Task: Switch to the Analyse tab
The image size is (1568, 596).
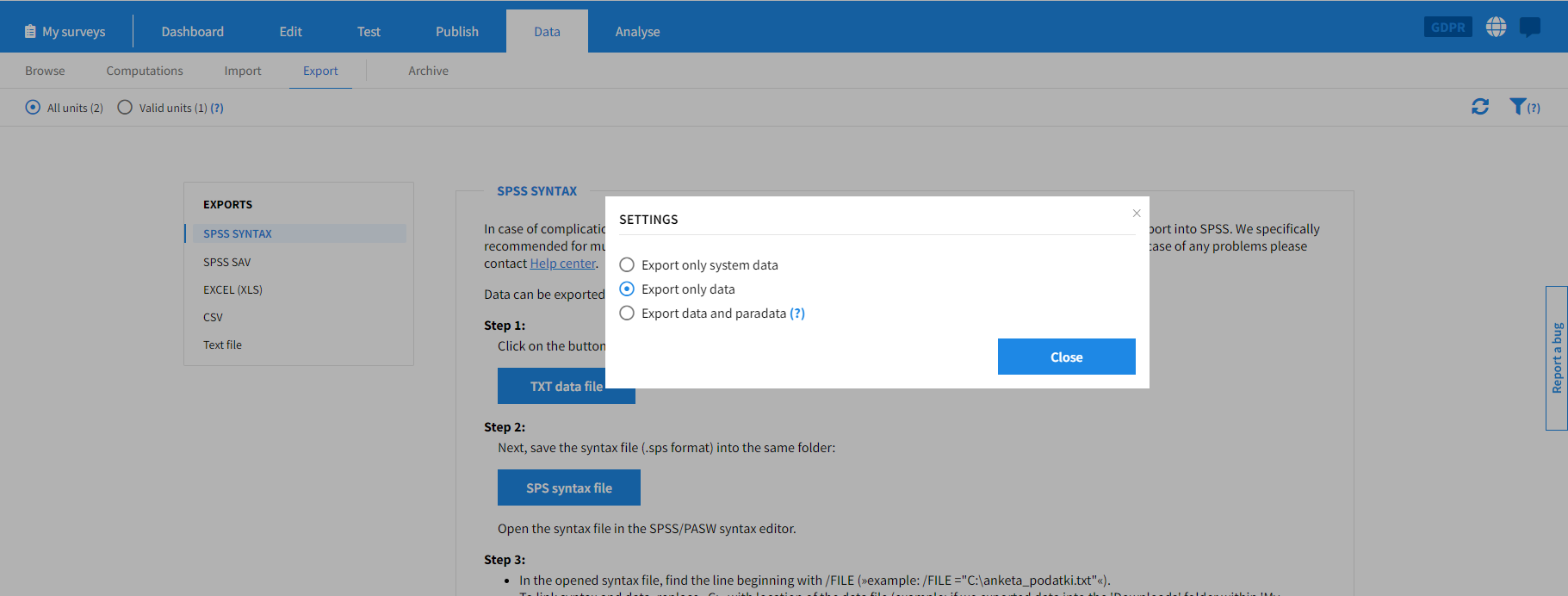Action: click(x=637, y=32)
